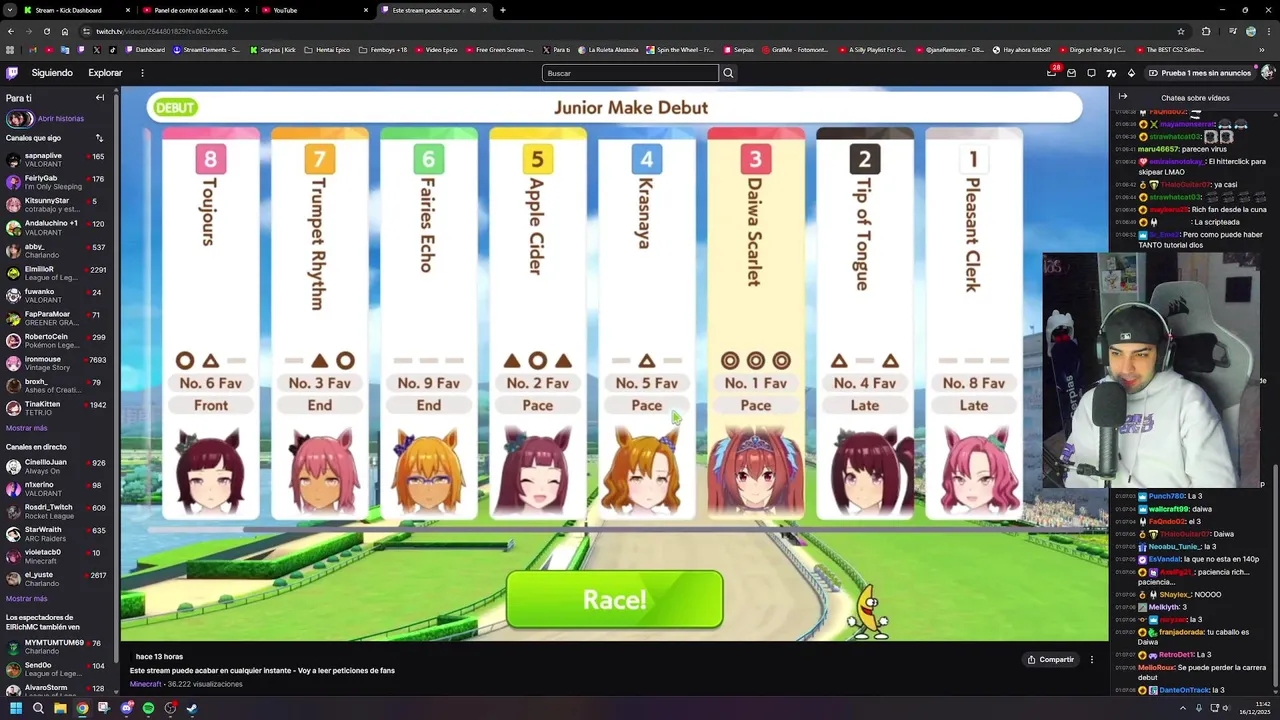Open the Minecraft category link
The height and width of the screenshot is (720, 1280).
(x=145, y=684)
